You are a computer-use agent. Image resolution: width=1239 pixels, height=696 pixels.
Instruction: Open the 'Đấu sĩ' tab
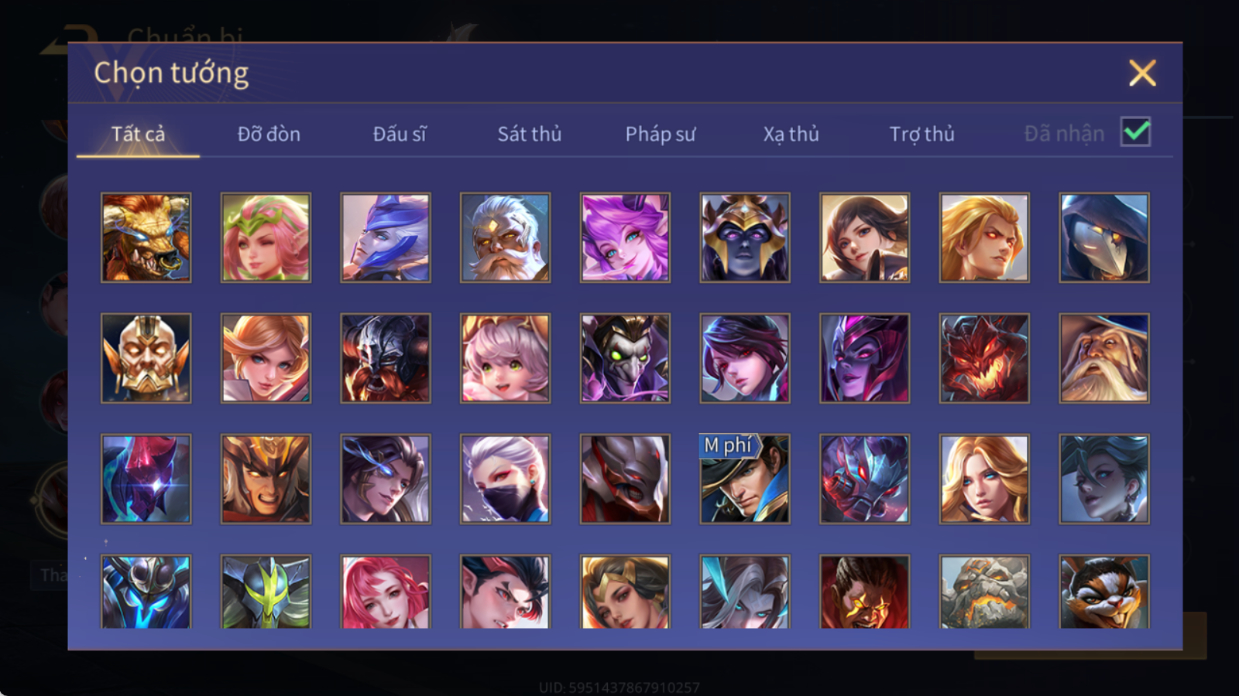(399, 134)
